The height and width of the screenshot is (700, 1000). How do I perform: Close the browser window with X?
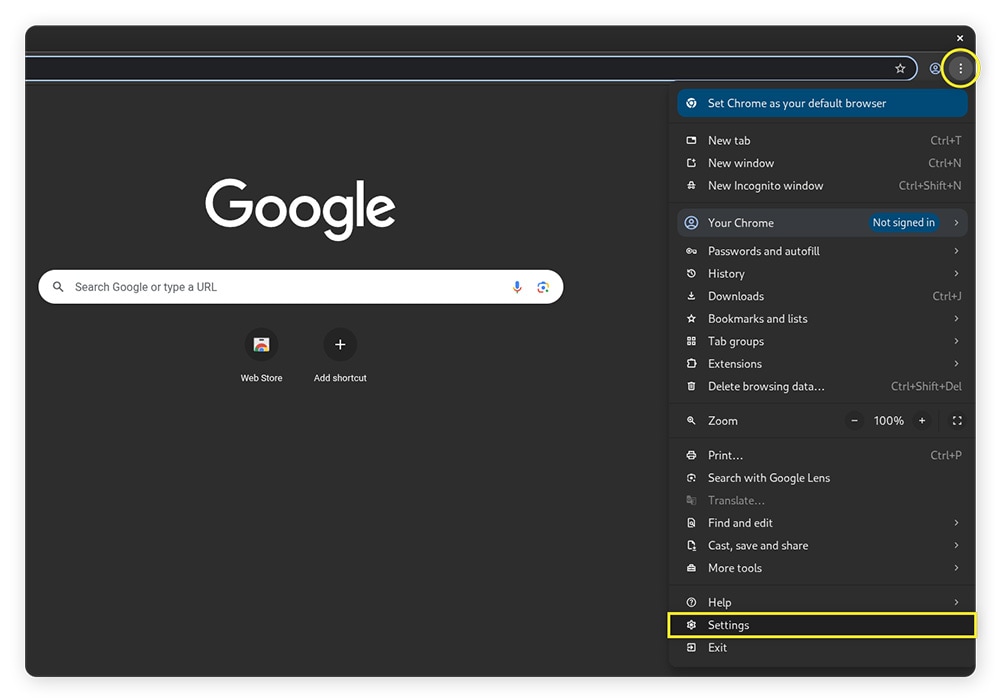[960, 38]
